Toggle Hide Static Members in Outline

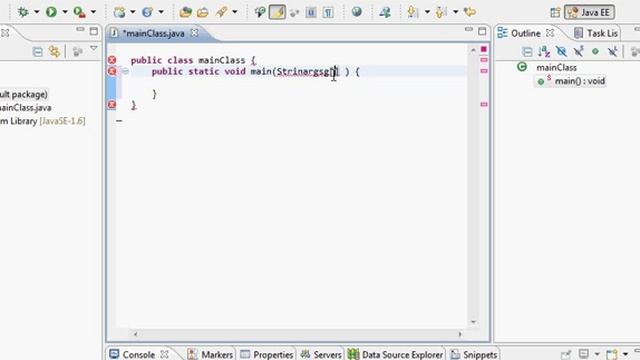coord(578,51)
